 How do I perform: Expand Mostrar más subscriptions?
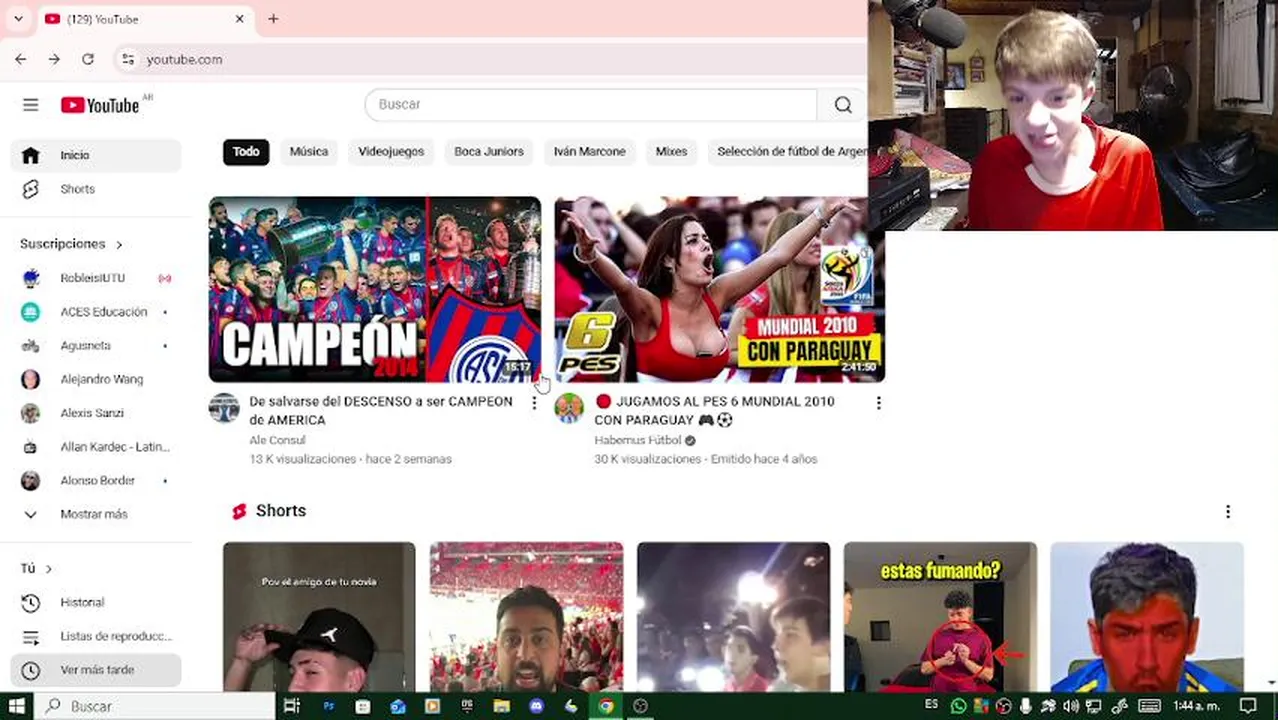(96, 514)
